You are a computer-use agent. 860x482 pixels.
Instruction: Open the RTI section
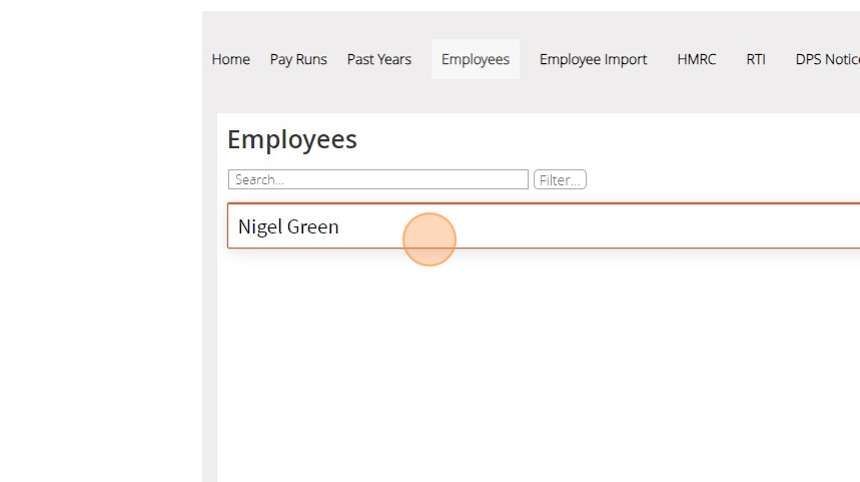click(x=755, y=59)
